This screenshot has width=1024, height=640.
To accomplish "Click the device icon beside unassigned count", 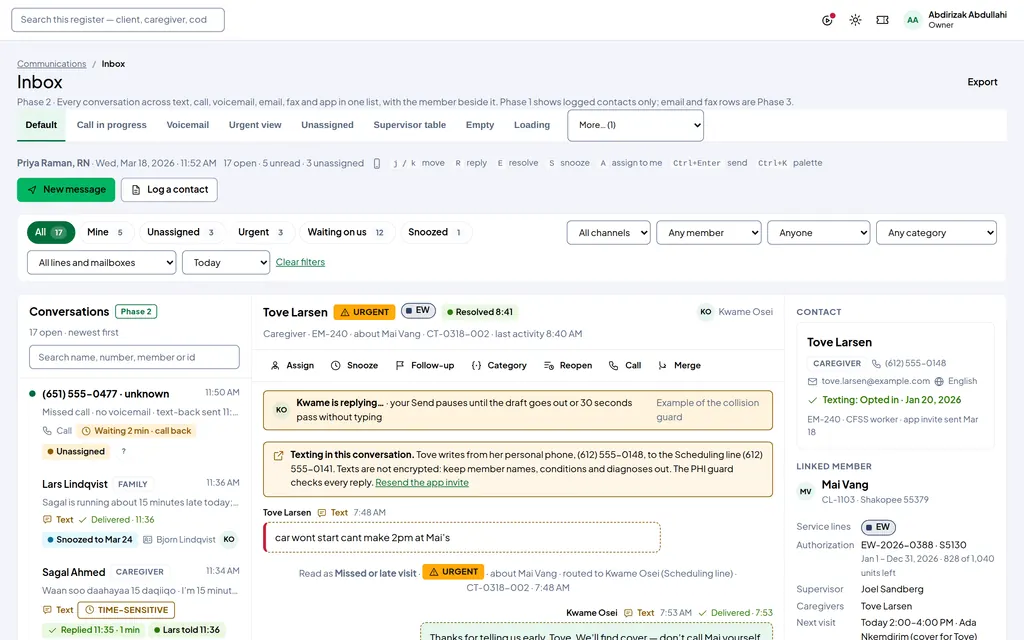I will (x=377, y=163).
